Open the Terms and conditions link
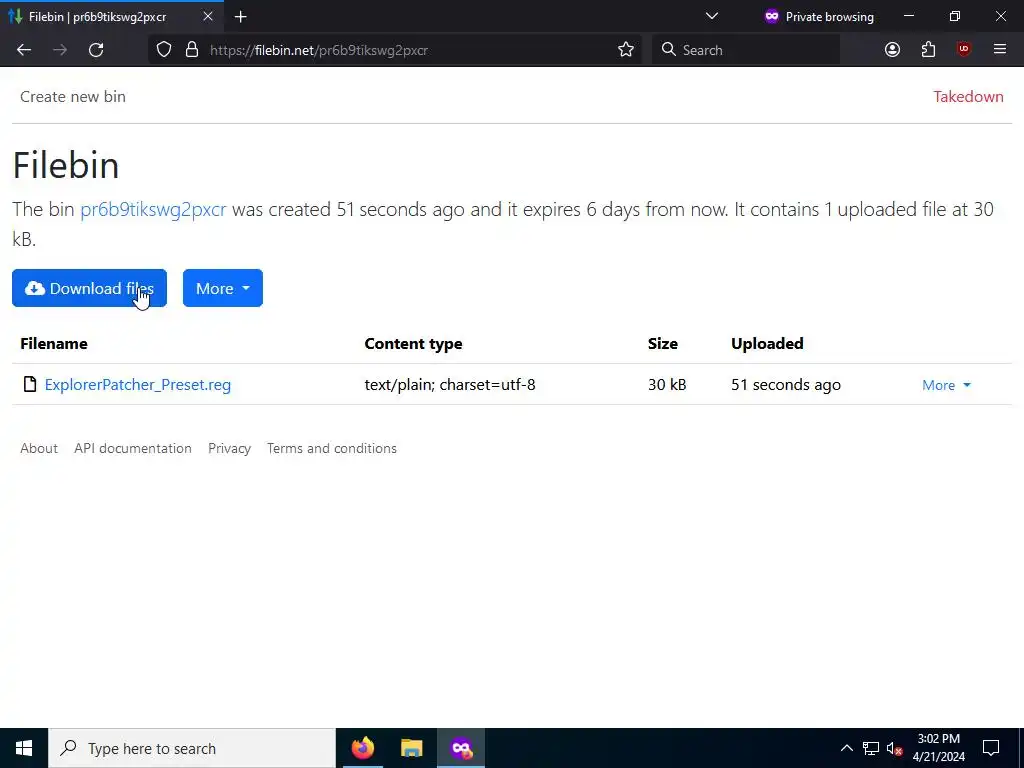Screen dimensions: 1024x768 point(332,449)
